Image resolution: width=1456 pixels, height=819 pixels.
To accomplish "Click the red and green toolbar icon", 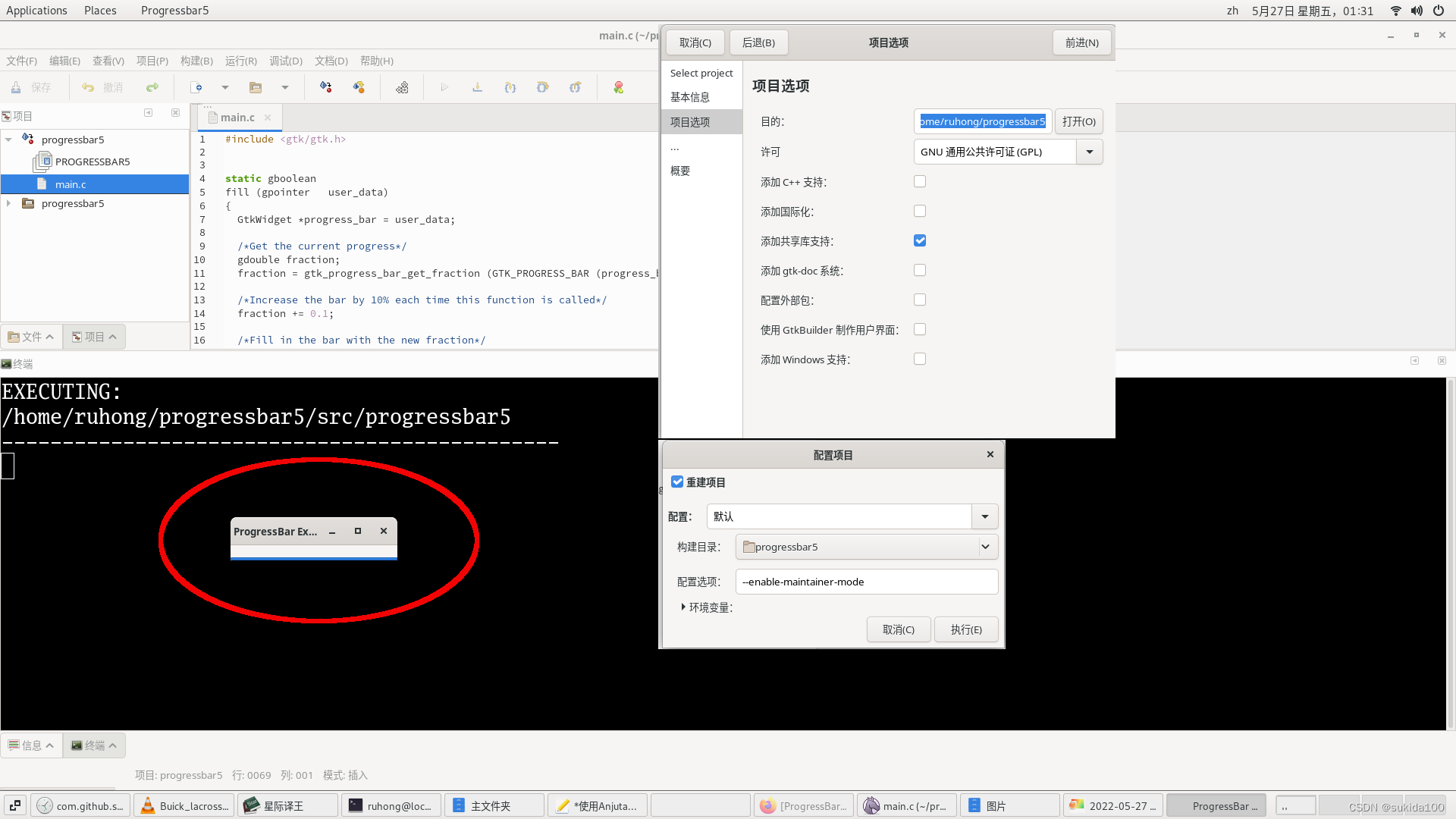I will [x=619, y=88].
